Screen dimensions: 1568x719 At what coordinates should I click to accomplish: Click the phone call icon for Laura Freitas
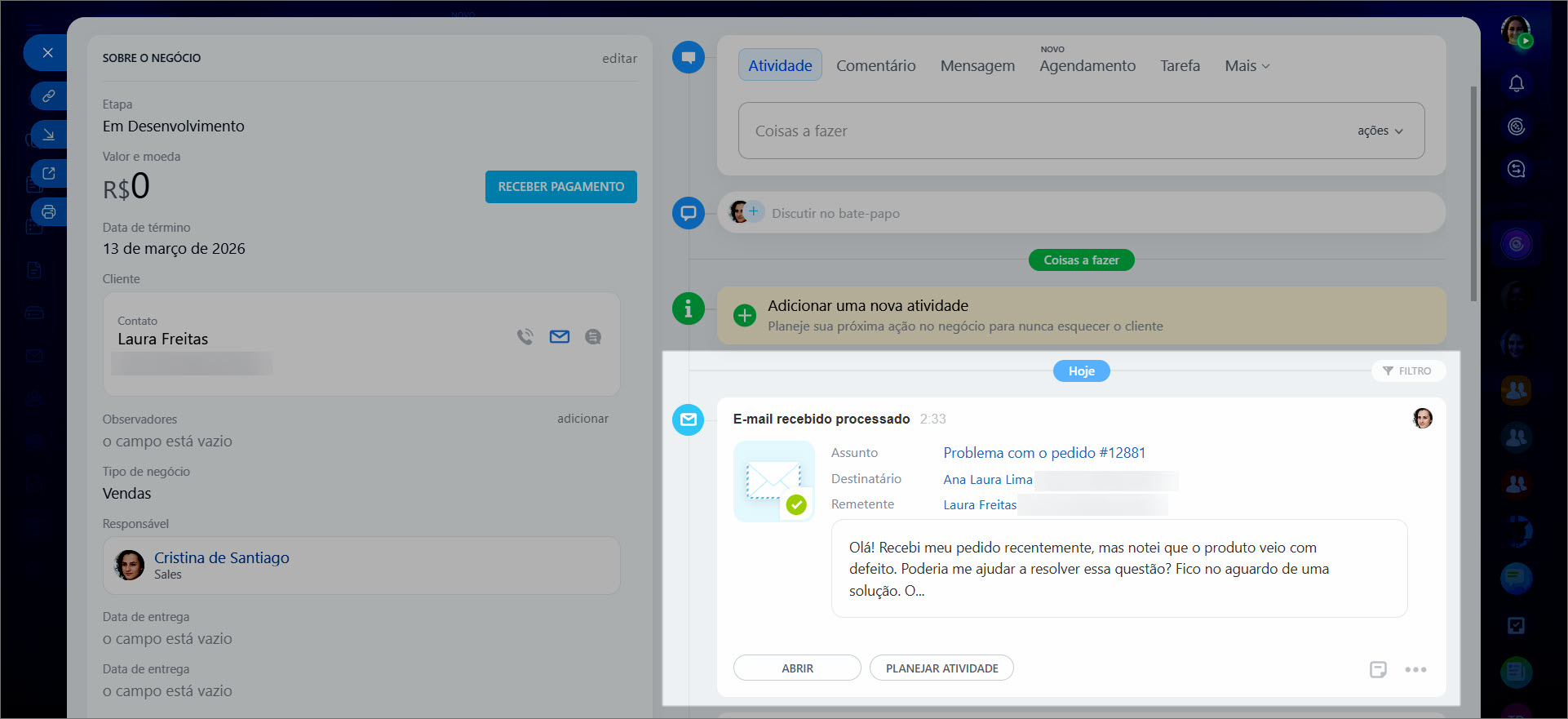525,336
